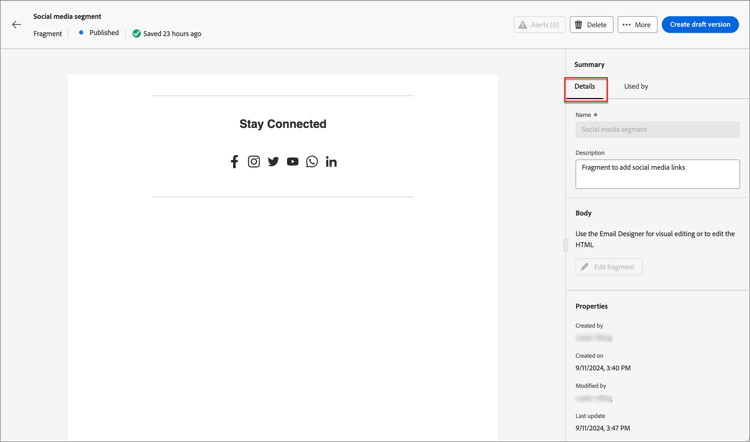Delete the fragment with Delete button

point(591,24)
